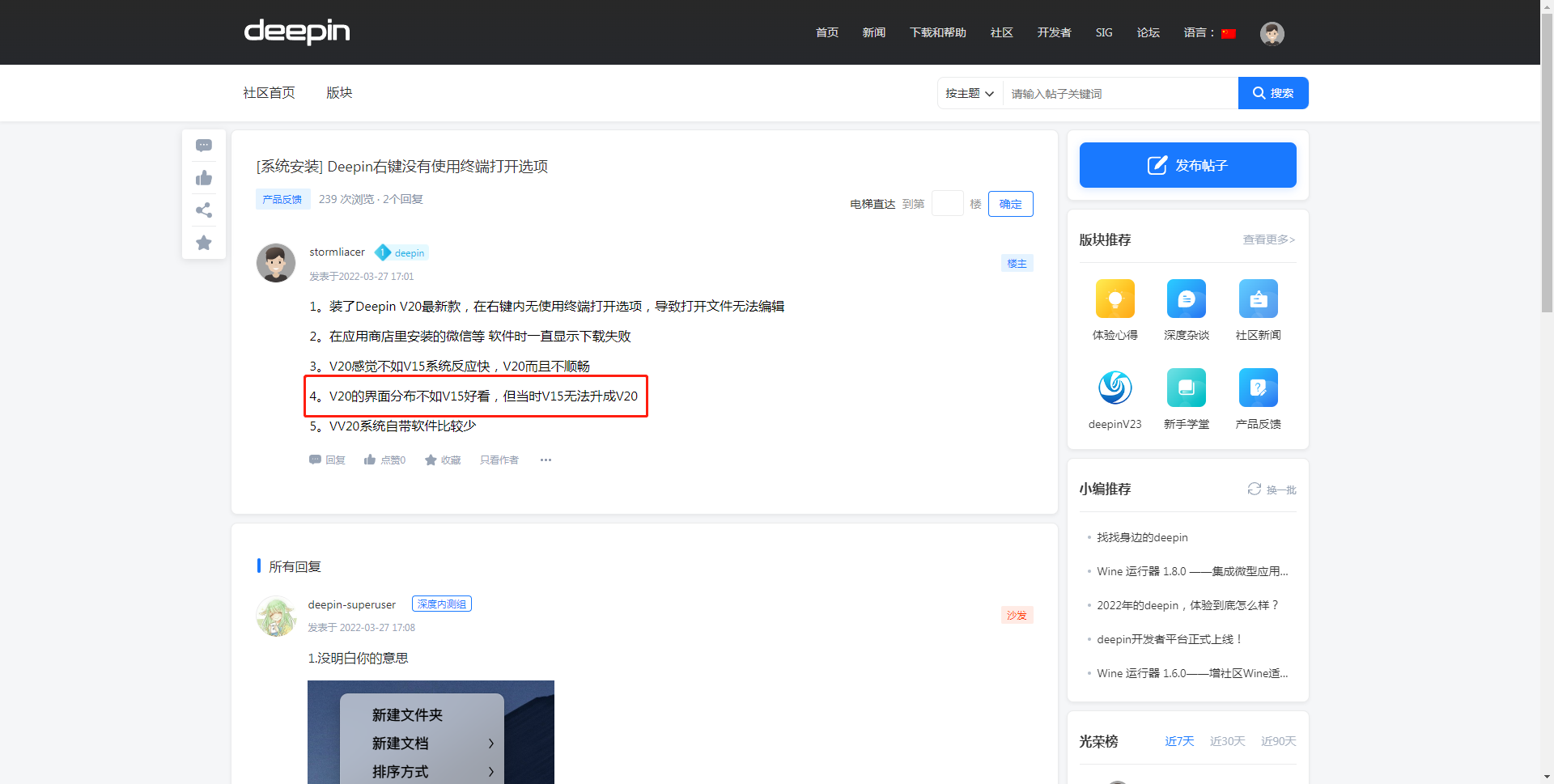Open the three-dot more options on post
This screenshot has width=1554, height=784.
point(546,460)
